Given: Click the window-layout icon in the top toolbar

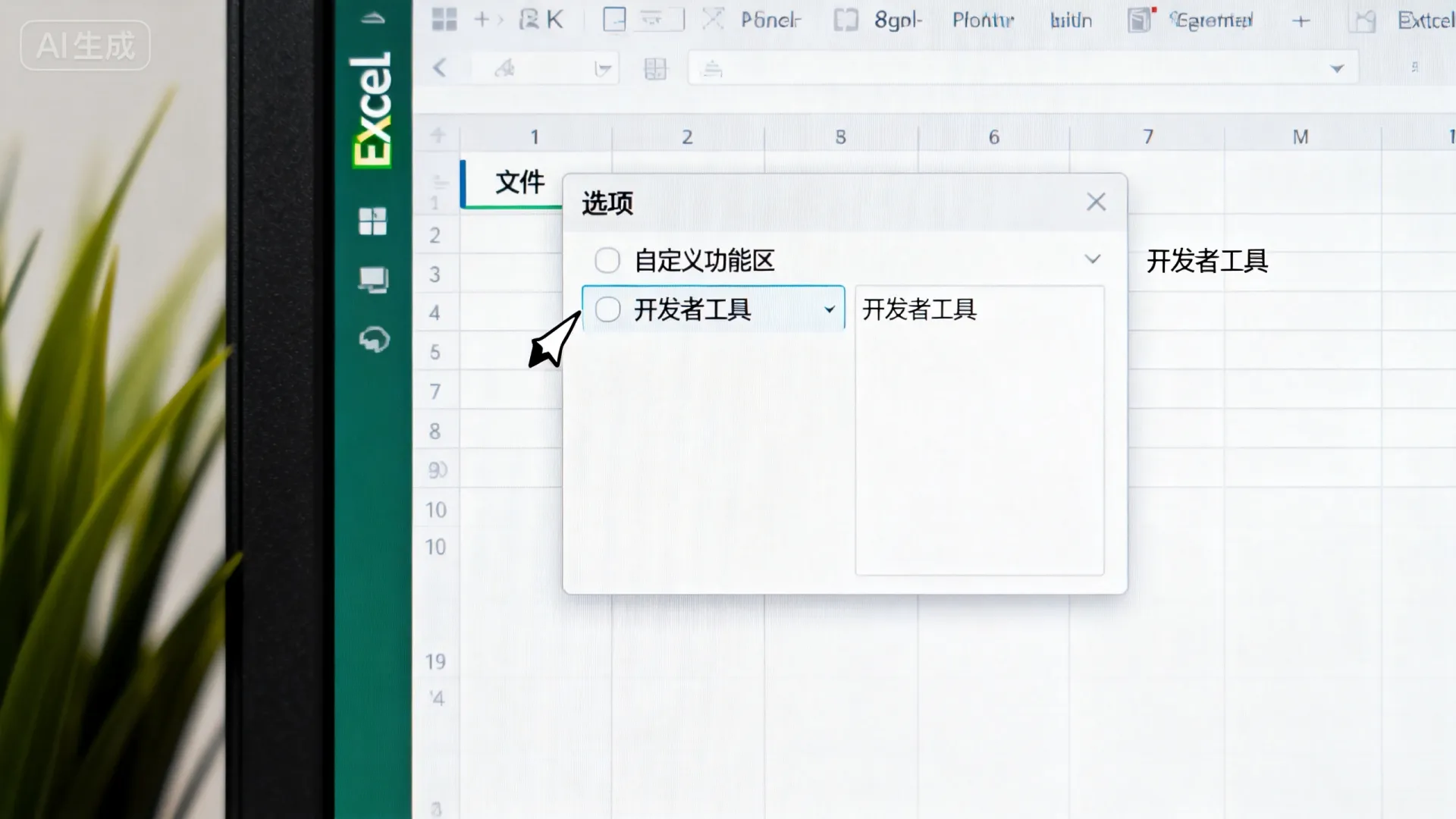Looking at the screenshot, I should [614, 20].
